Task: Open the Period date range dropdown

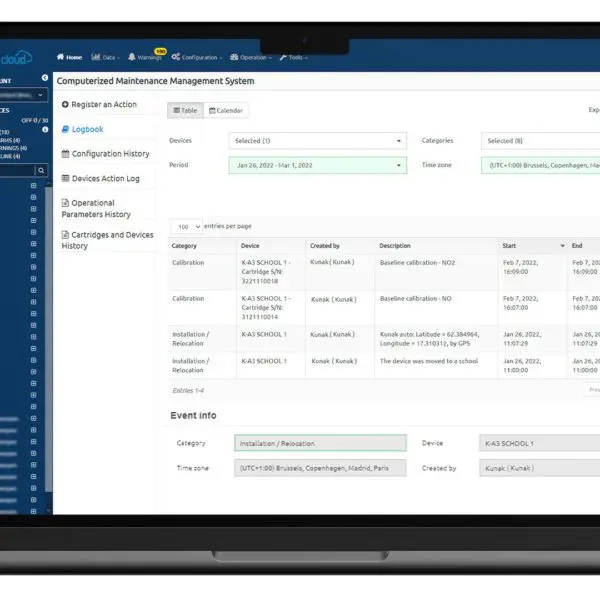Action: point(318,165)
